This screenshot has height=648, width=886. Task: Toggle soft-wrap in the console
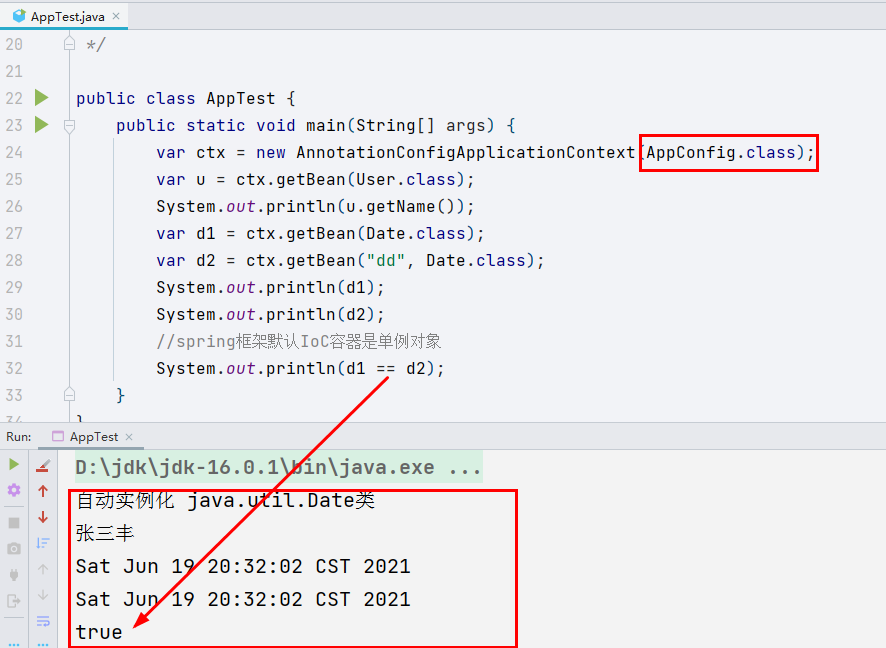pyautogui.click(x=43, y=621)
